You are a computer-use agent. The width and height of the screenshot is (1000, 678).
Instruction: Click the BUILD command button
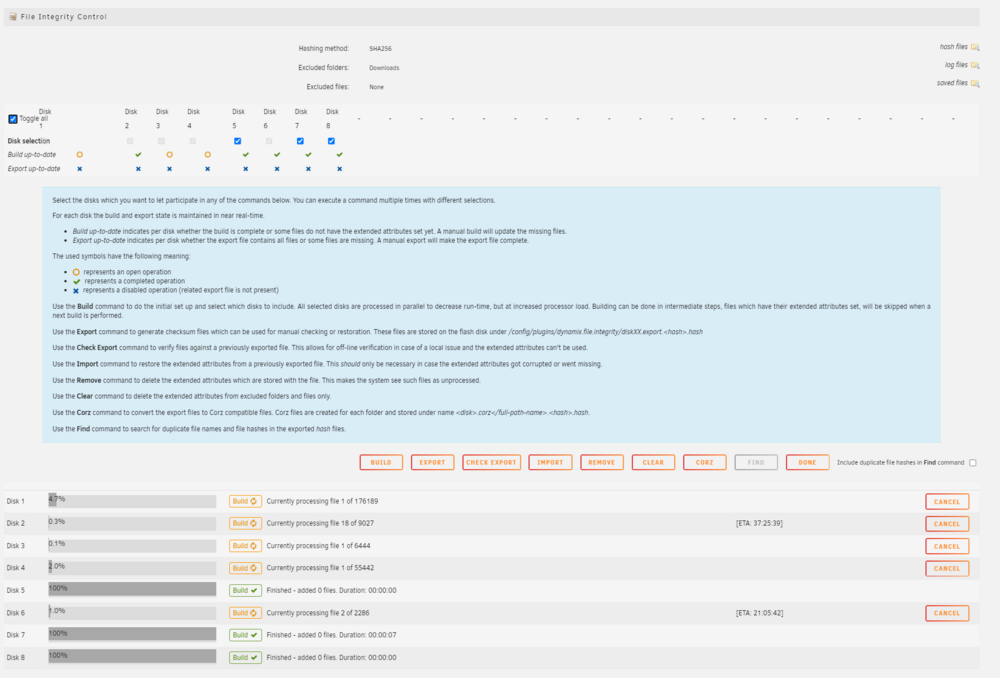pyautogui.click(x=381, y=462)
